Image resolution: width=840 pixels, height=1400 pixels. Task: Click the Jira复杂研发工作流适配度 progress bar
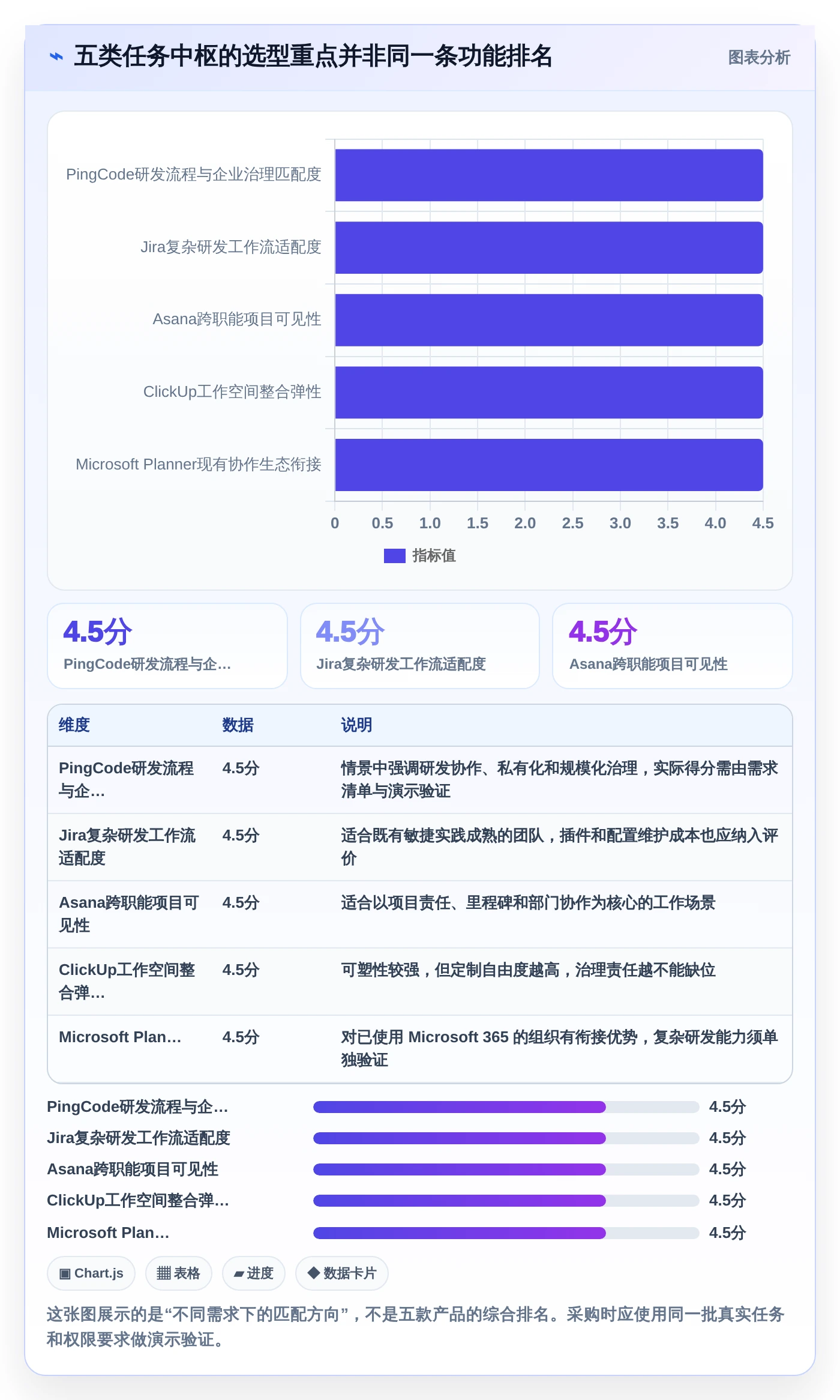[x=506, y=1138]
